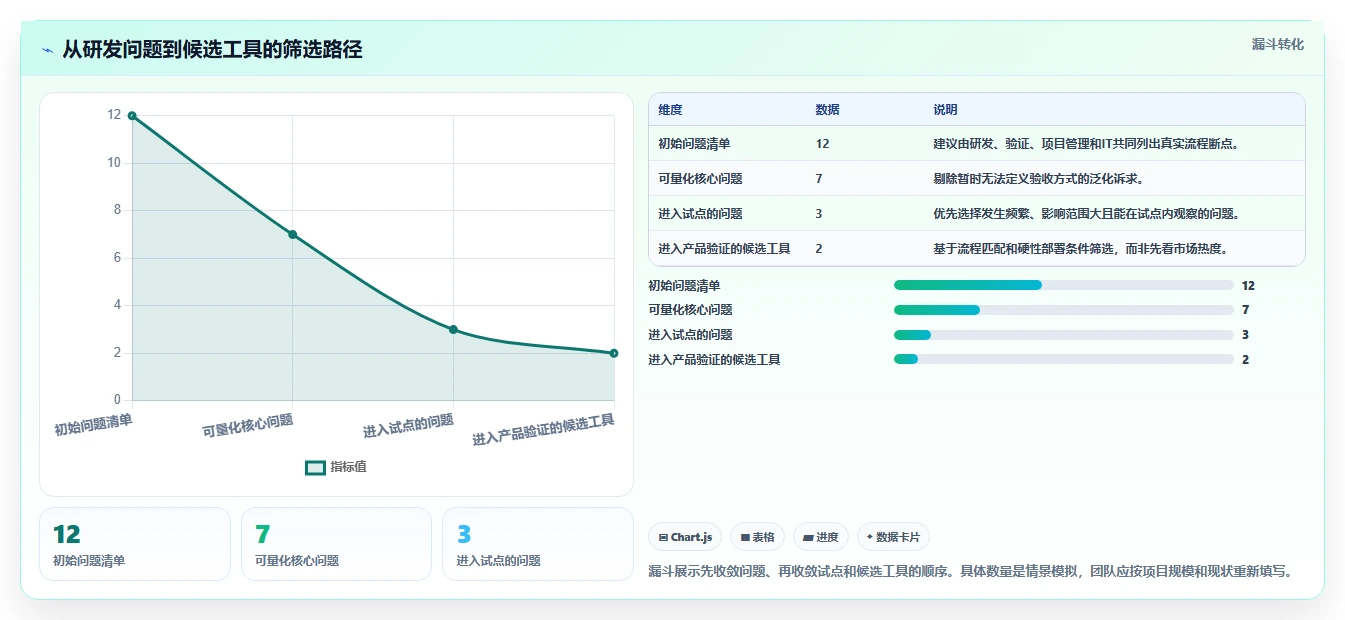Click the chart data point for 可量化核心问题
Image resolution: width=1345 pixels, height=620 pixels.
point(293,234)
